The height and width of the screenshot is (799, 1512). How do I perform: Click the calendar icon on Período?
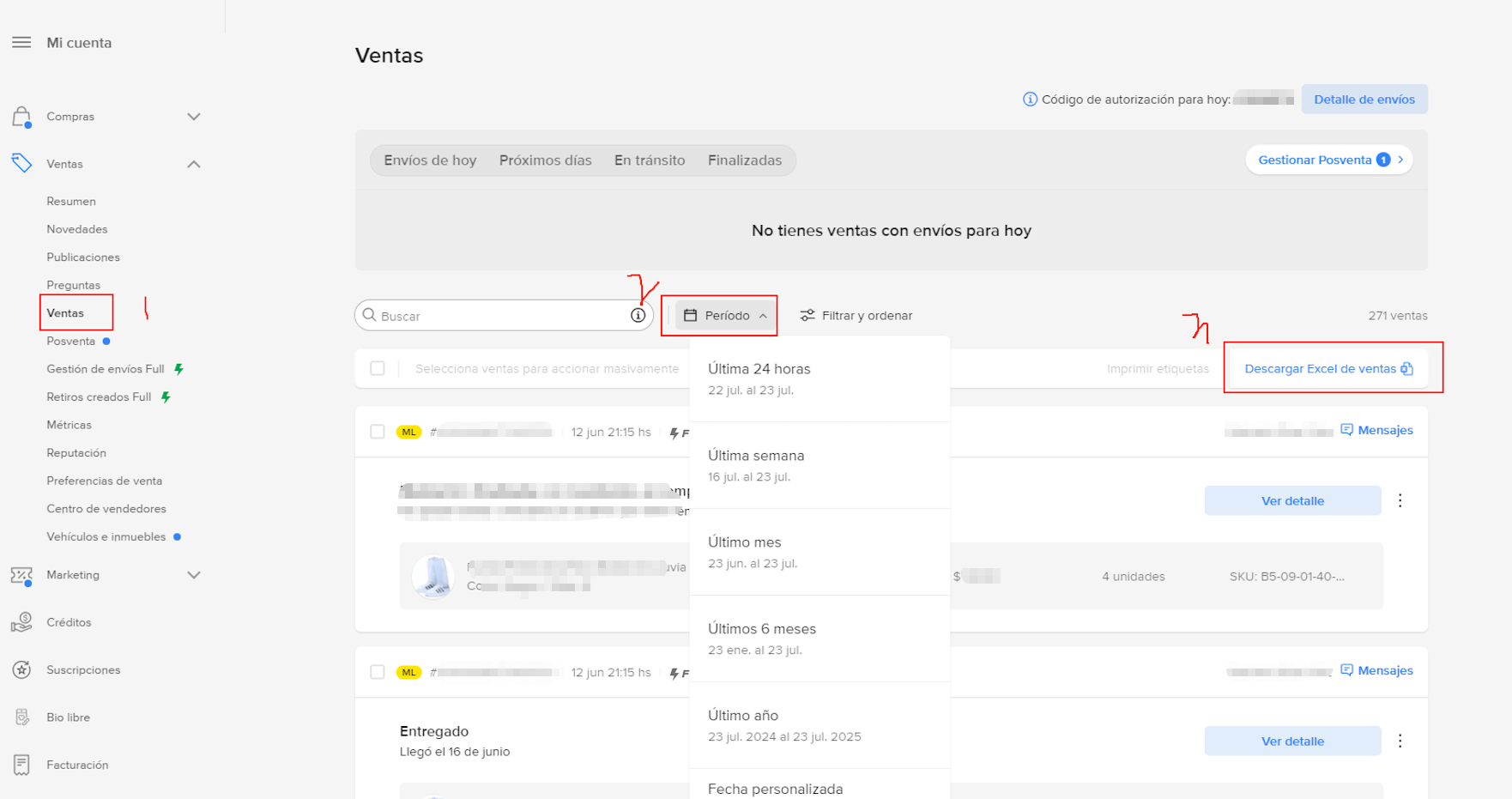tap(690, 316)
